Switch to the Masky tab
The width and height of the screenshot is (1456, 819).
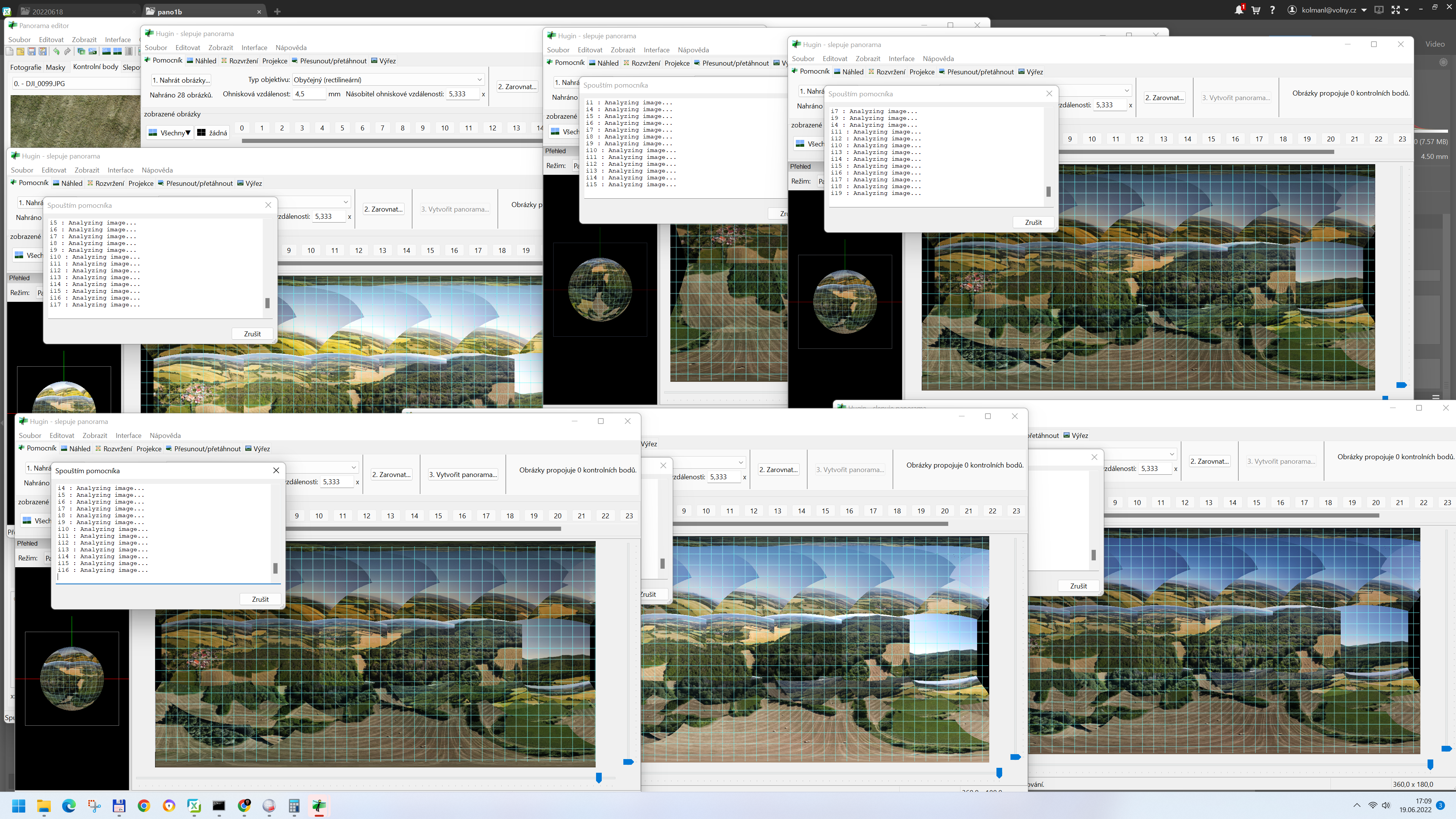tap(55, 67)
